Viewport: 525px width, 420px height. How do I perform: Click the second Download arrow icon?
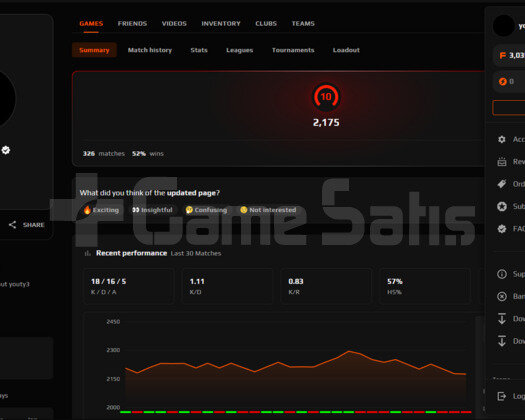coord(502,341)
